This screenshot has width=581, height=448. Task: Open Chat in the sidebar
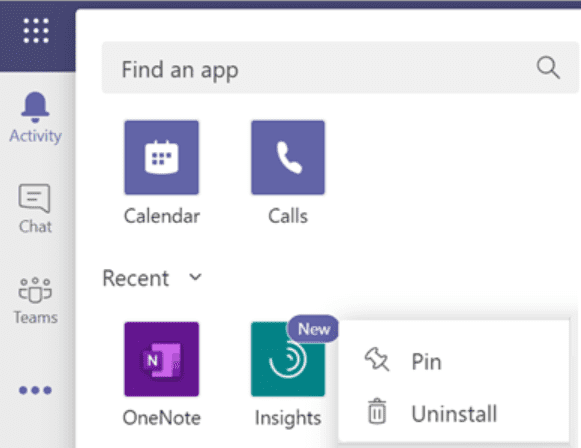tap(35, 209)
